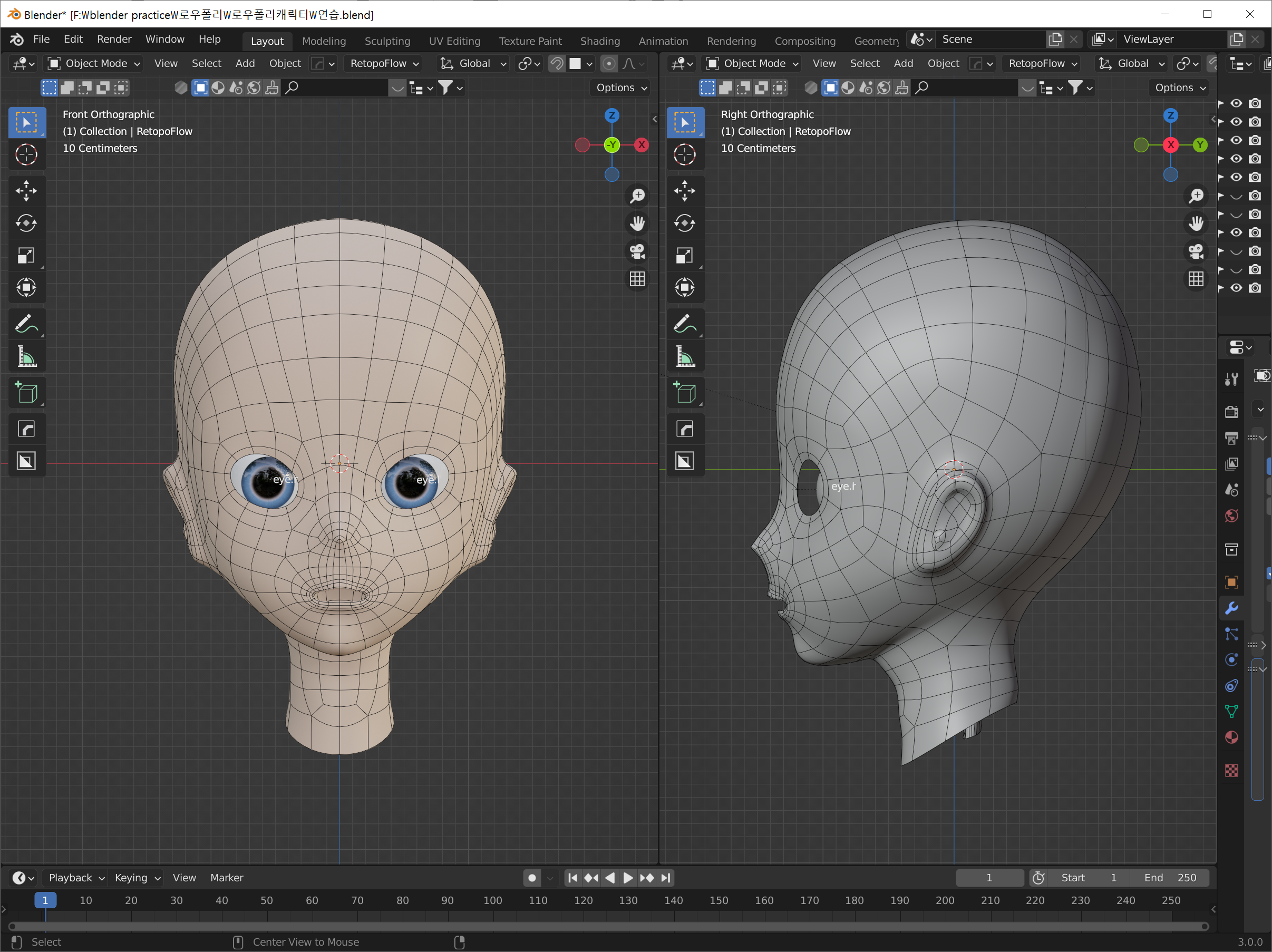The height and width of the screenshot is (952, 1272).
Task: Choose the Annotate tool in left viewport
Action: (26, 325)
